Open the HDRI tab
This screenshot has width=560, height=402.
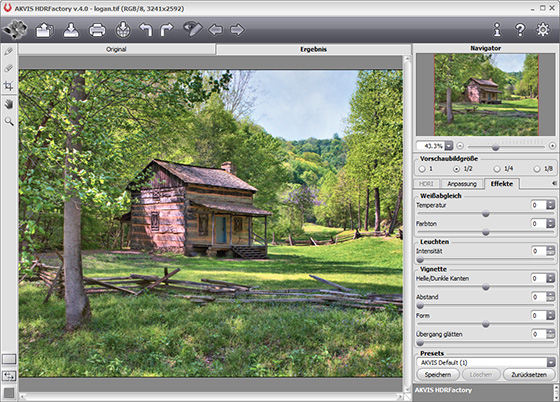pyautogui.click(x=426, y=184)
